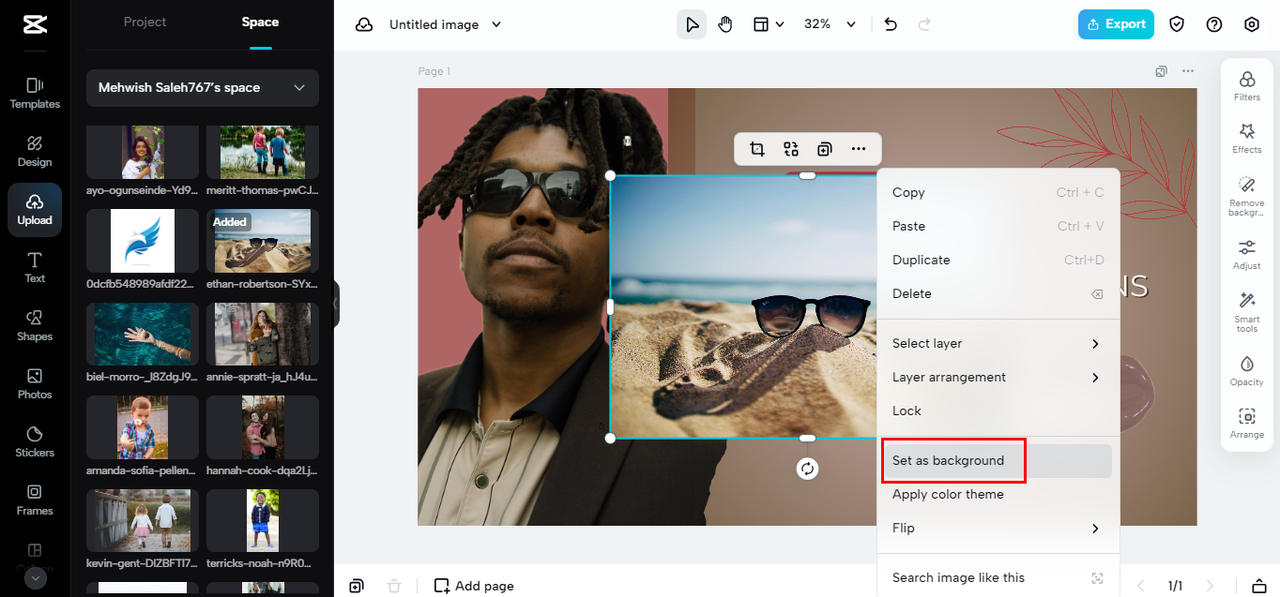Select the biel-morro underwater thumbnail

(142, 334)
